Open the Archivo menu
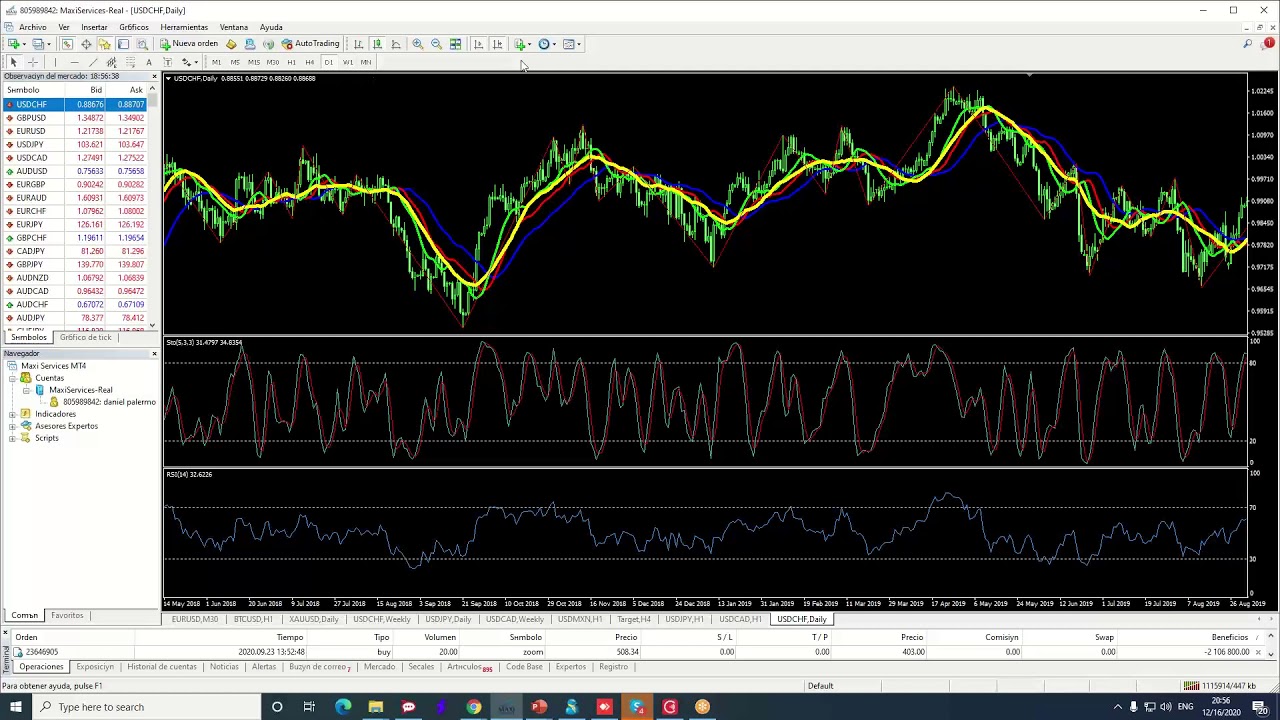This screenshot has width=1280, height=720. click(32, 27)
